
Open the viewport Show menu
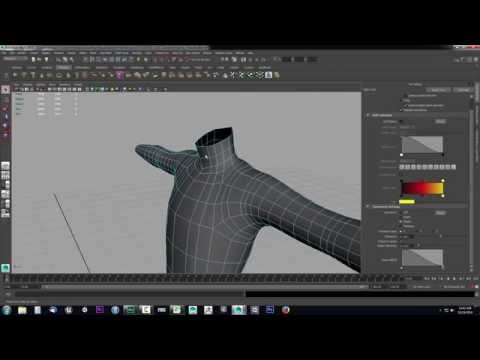tap(52, 85)
